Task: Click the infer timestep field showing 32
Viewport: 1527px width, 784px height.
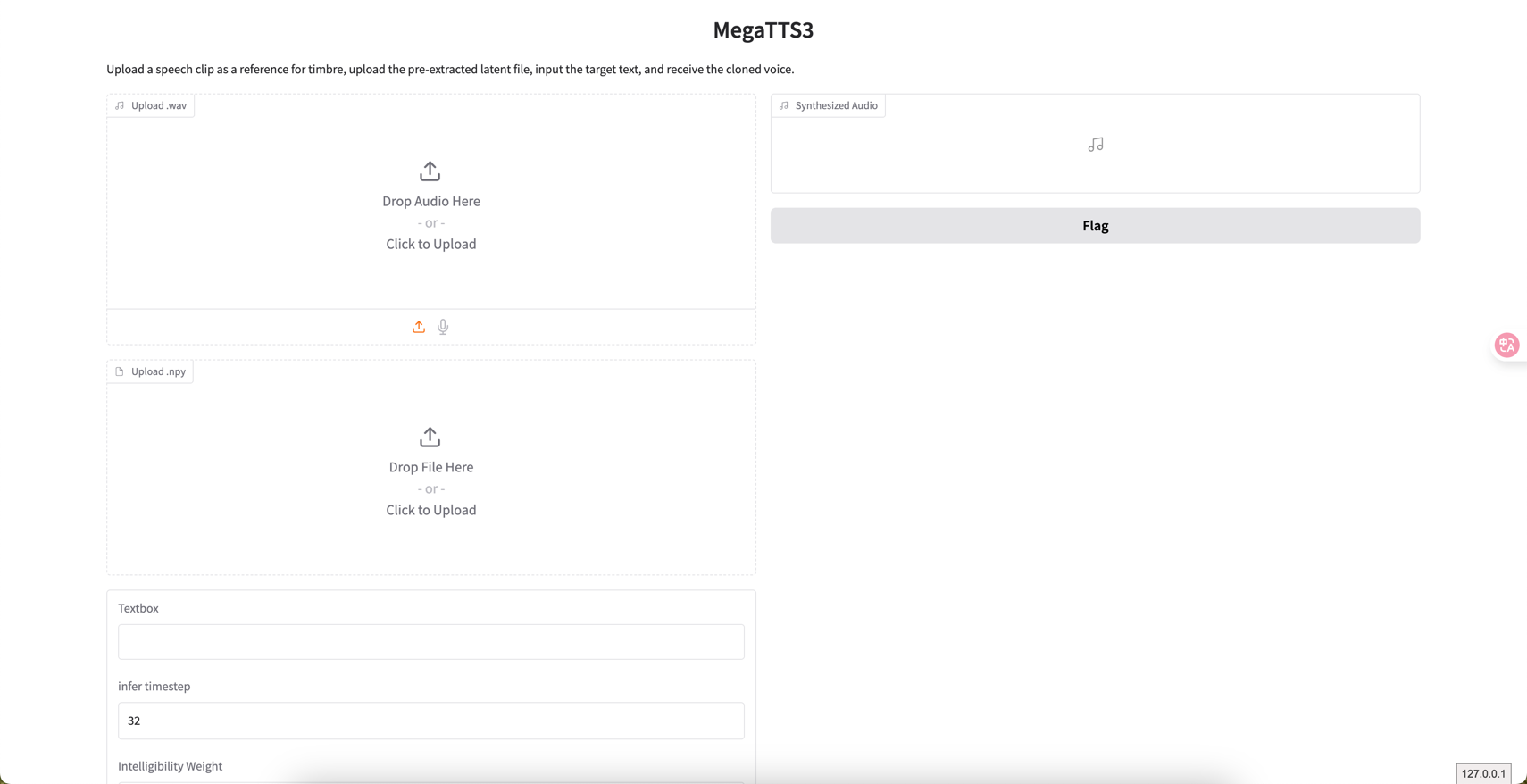Action: [x=430, y=721]
